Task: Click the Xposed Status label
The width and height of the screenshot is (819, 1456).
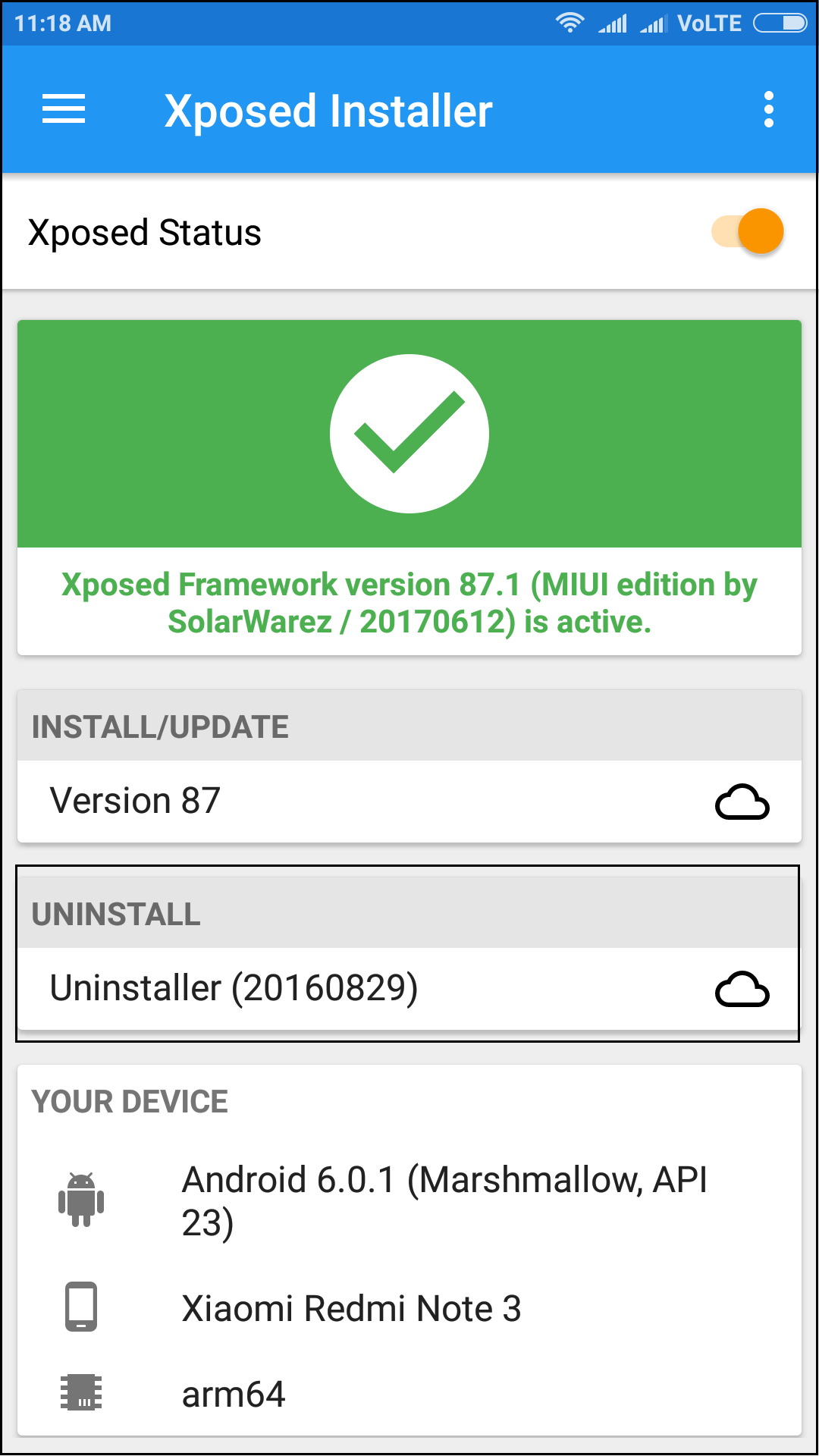Action: pyautogui.click(x=145, y=232)
